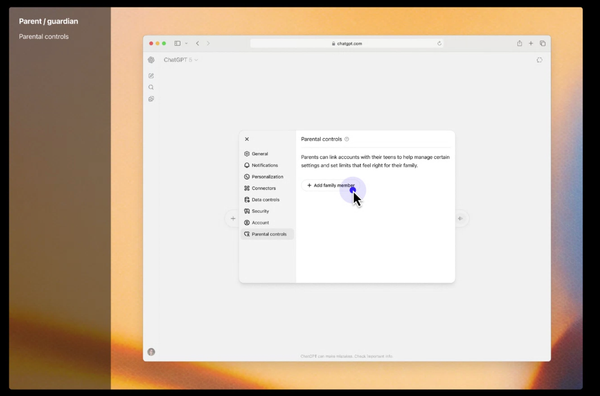Open a new Safari tab with plus
Viewport: 600px width, 396px height.
[x=531, y=43]
